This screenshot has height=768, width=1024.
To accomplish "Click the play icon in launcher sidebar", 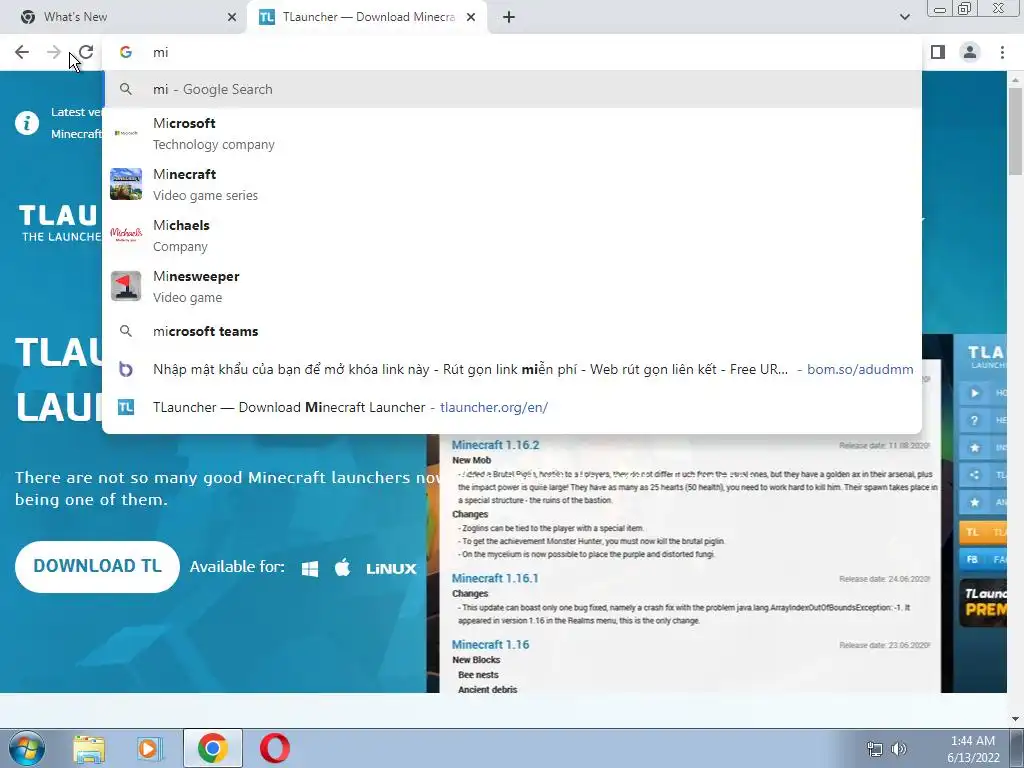I will tap(974, 393).
